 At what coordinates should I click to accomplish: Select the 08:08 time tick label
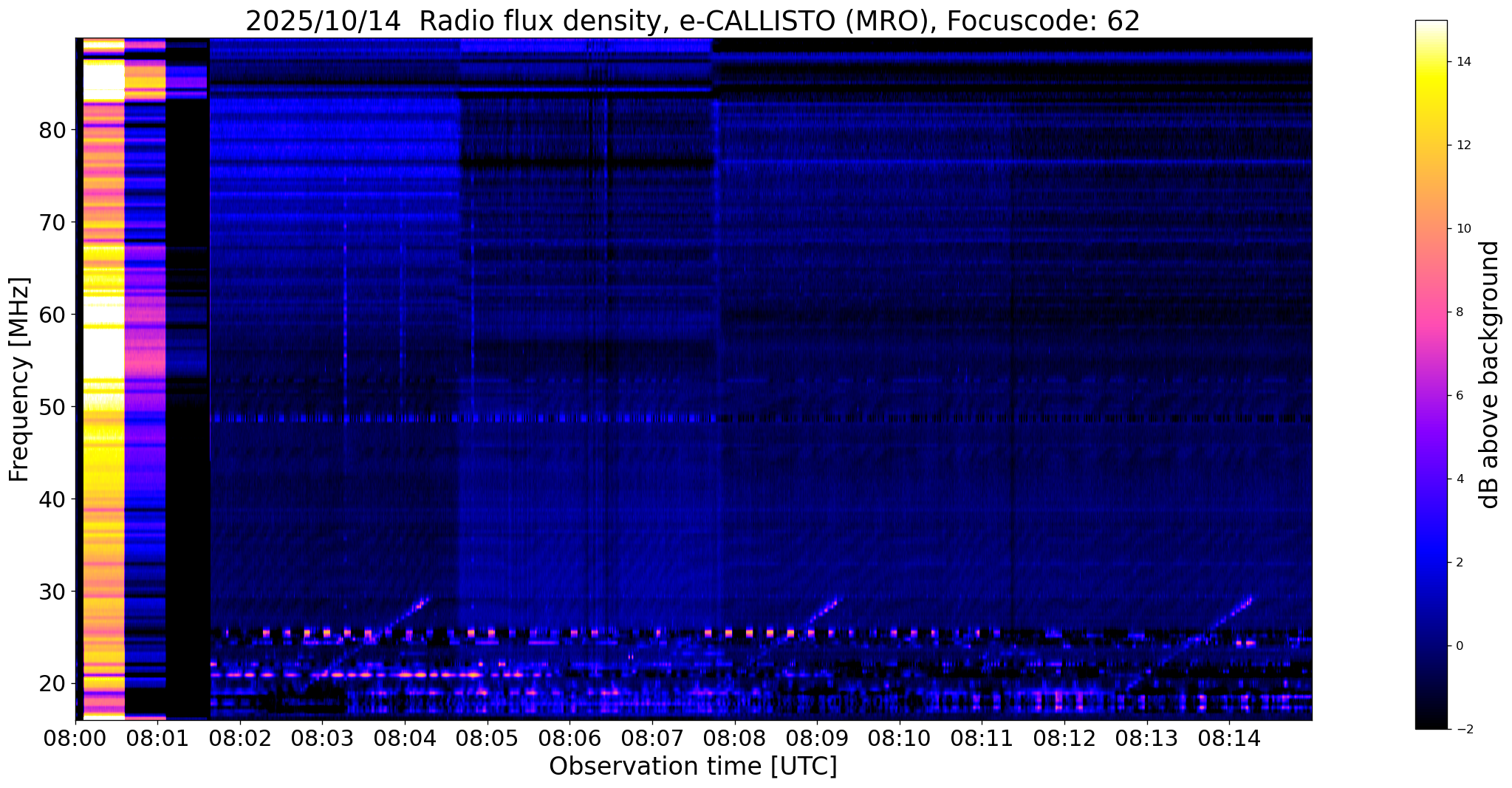[x=734, y=739]
